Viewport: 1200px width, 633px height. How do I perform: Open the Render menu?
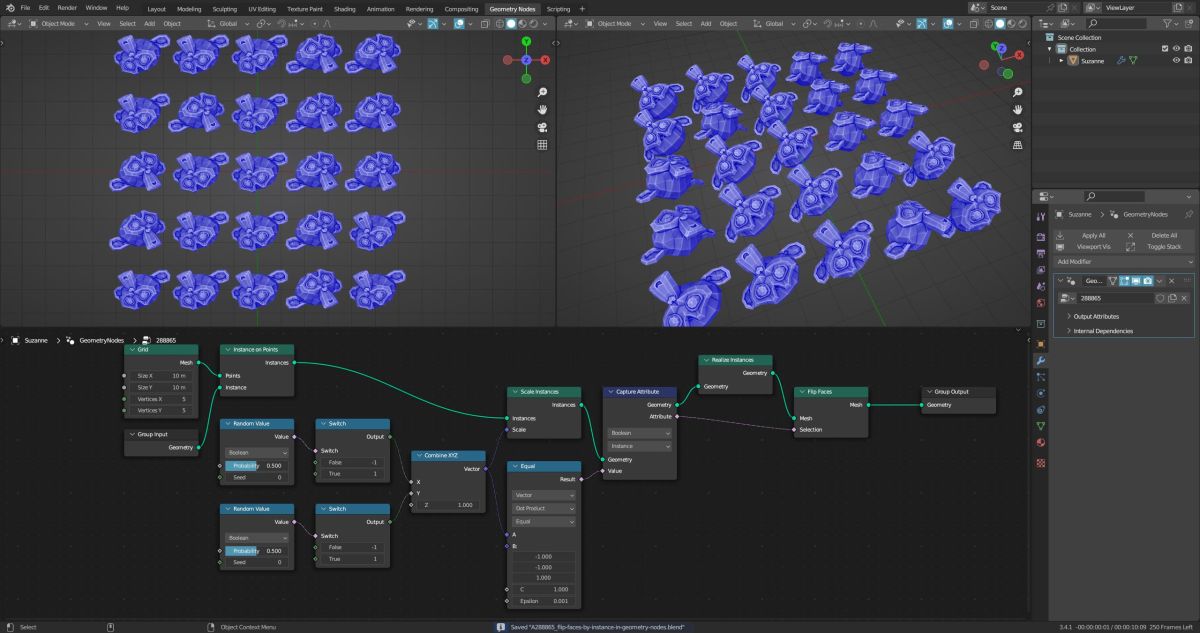coord(67,8)
